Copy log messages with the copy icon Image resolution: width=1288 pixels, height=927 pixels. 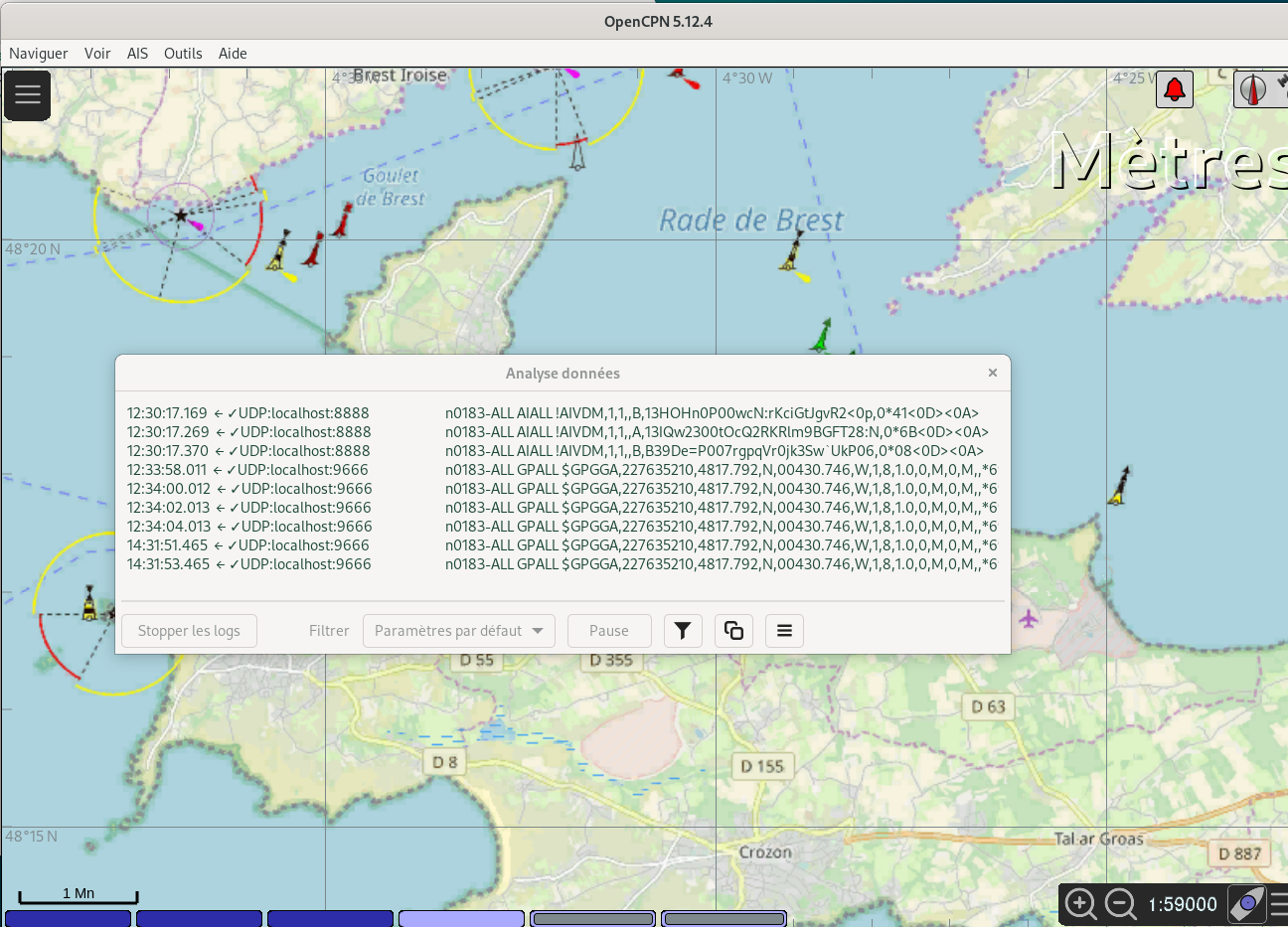733,630
